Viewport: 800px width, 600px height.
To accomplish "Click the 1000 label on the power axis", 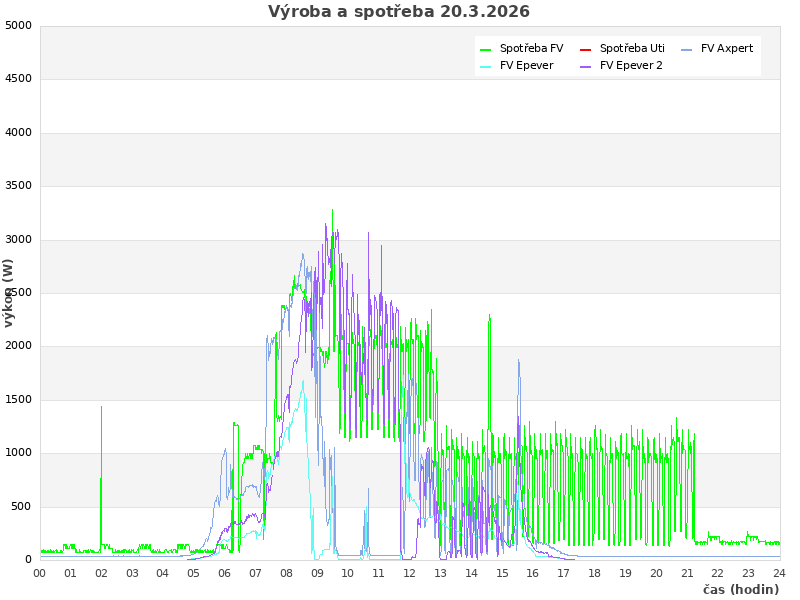I will click(18, 453).
